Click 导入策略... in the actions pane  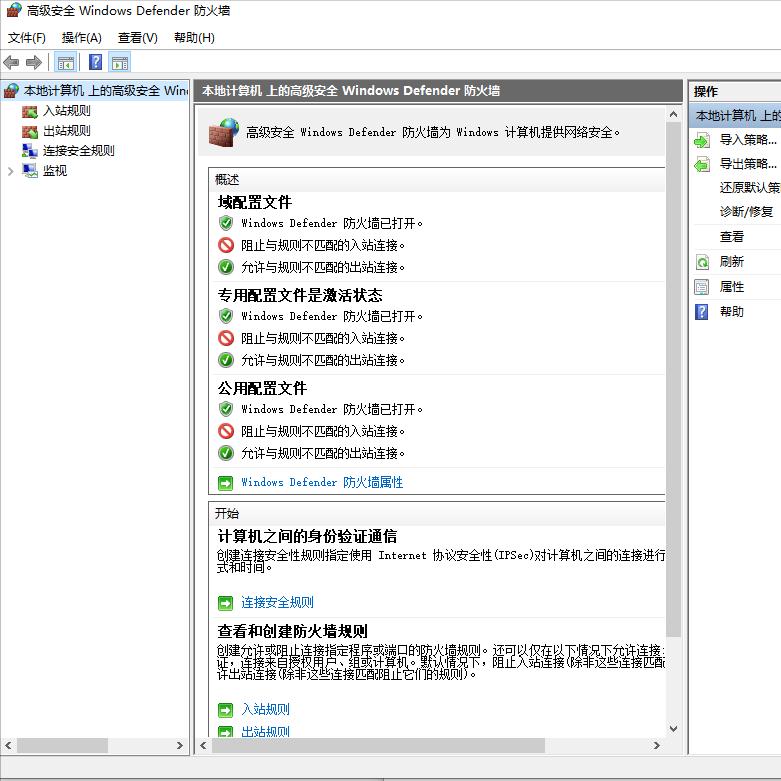[748, 140]
